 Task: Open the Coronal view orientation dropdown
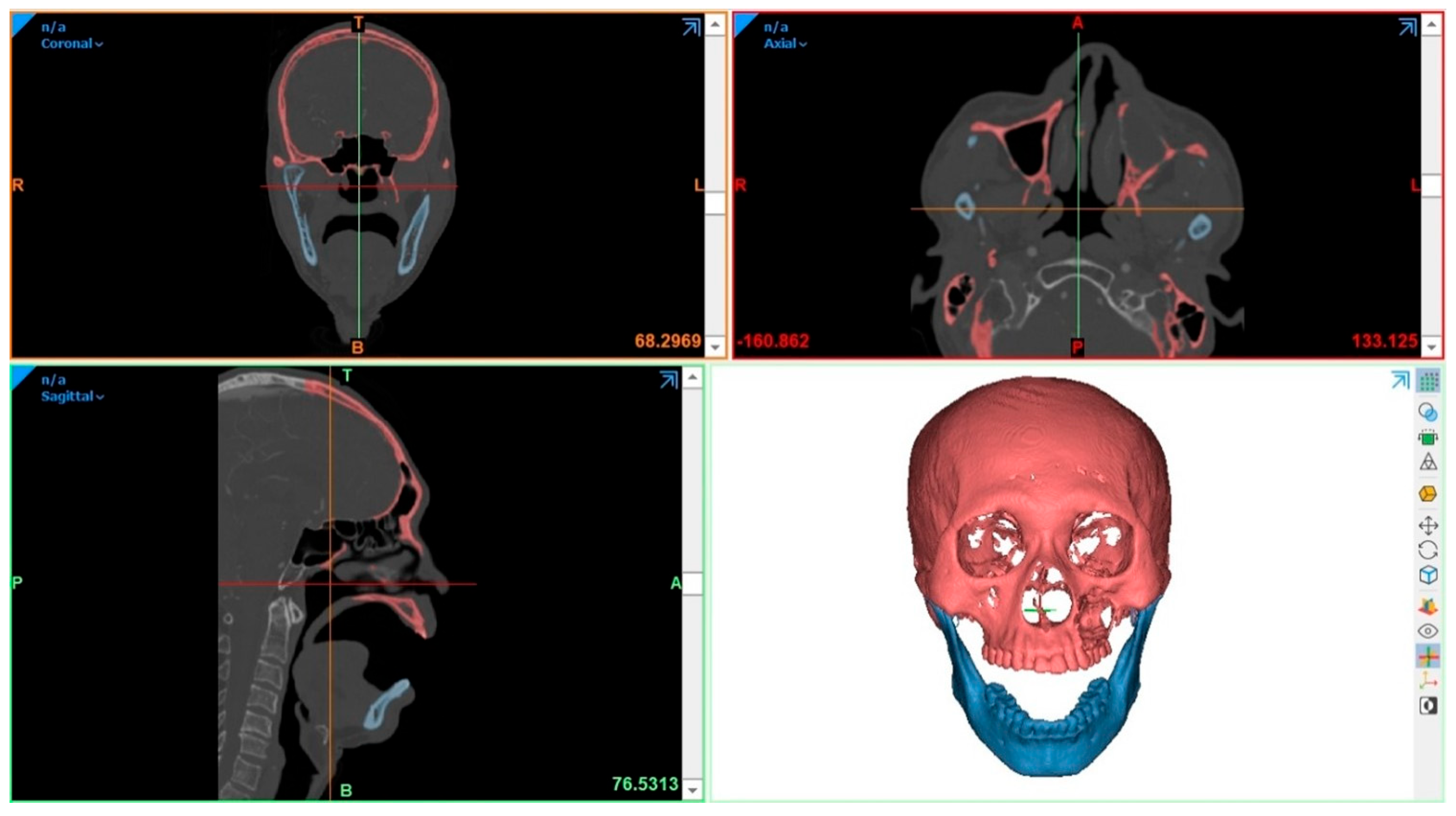tap(72, 44)
